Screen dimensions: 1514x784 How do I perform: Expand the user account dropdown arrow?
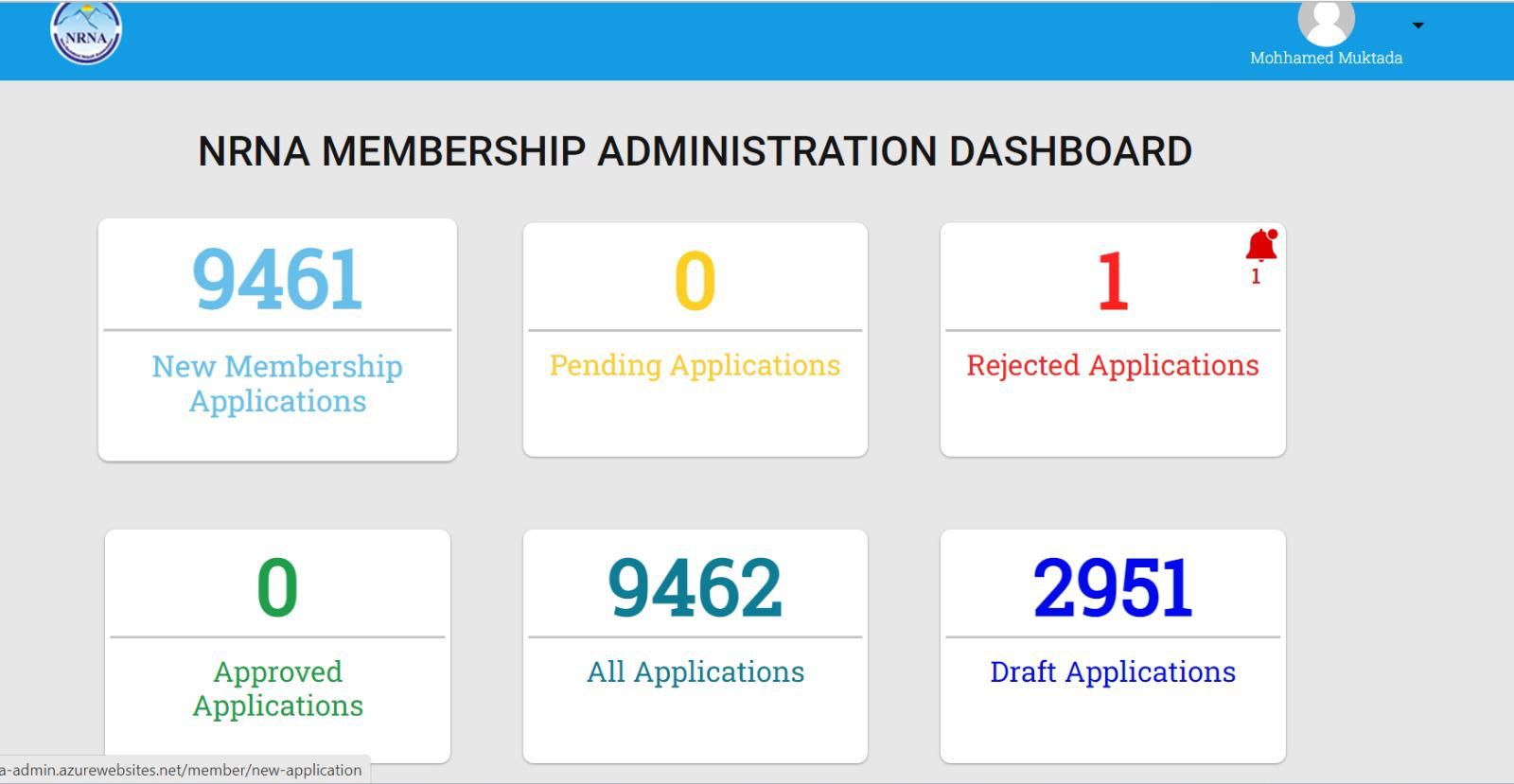(1417, 26)
